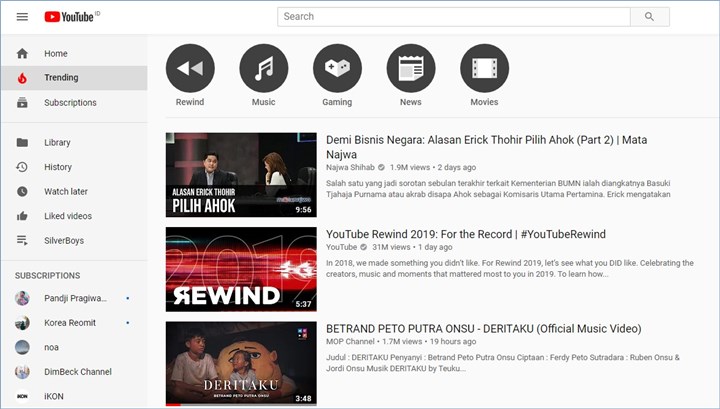720x409 pixels.
Task: Open the SilverBoys playlist label
Action: pyautogui.click(x=64, y=241)
